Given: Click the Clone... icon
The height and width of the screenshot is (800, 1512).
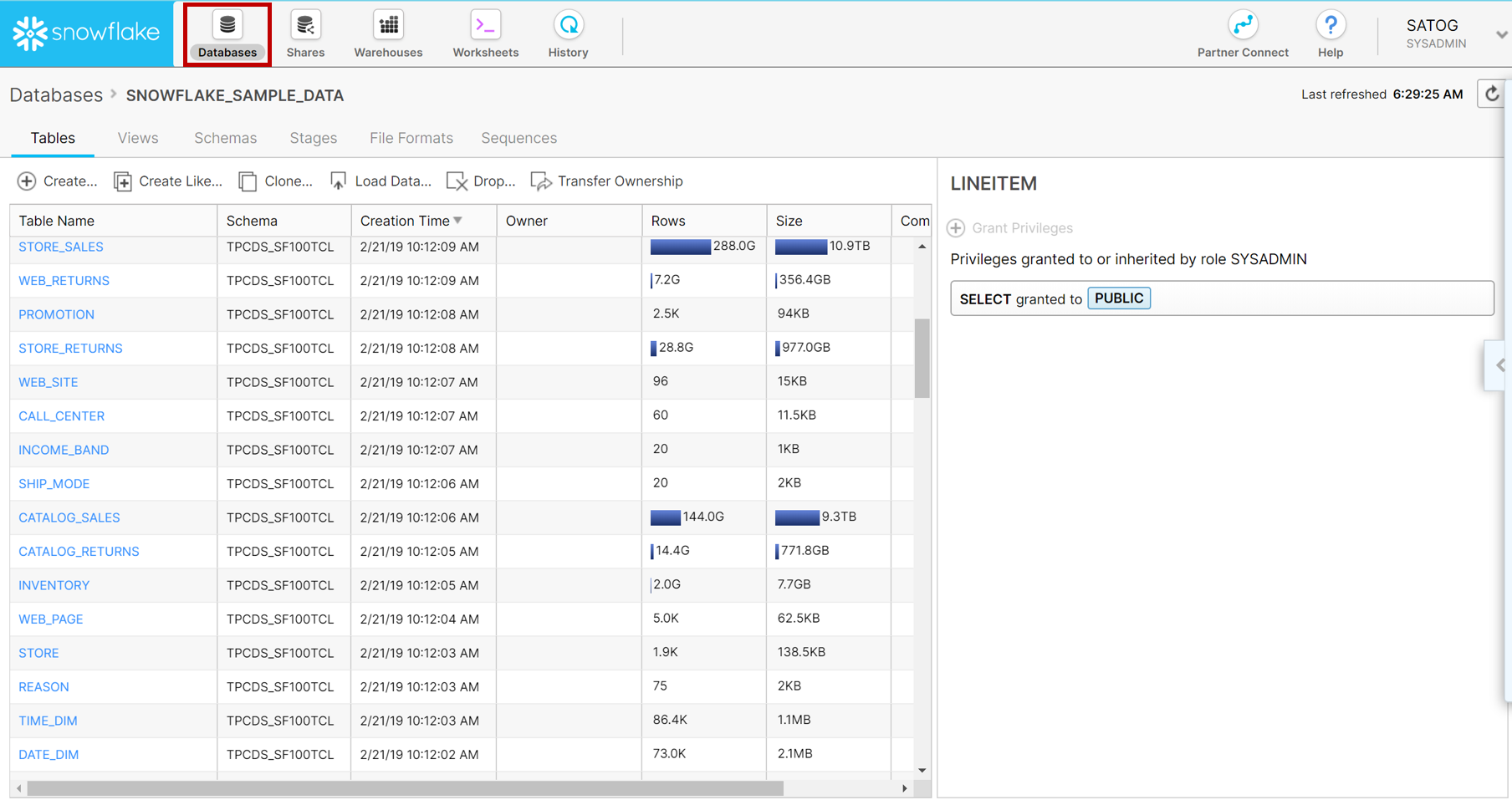Looking at the screenshot, I should click(x=248, y=181).
